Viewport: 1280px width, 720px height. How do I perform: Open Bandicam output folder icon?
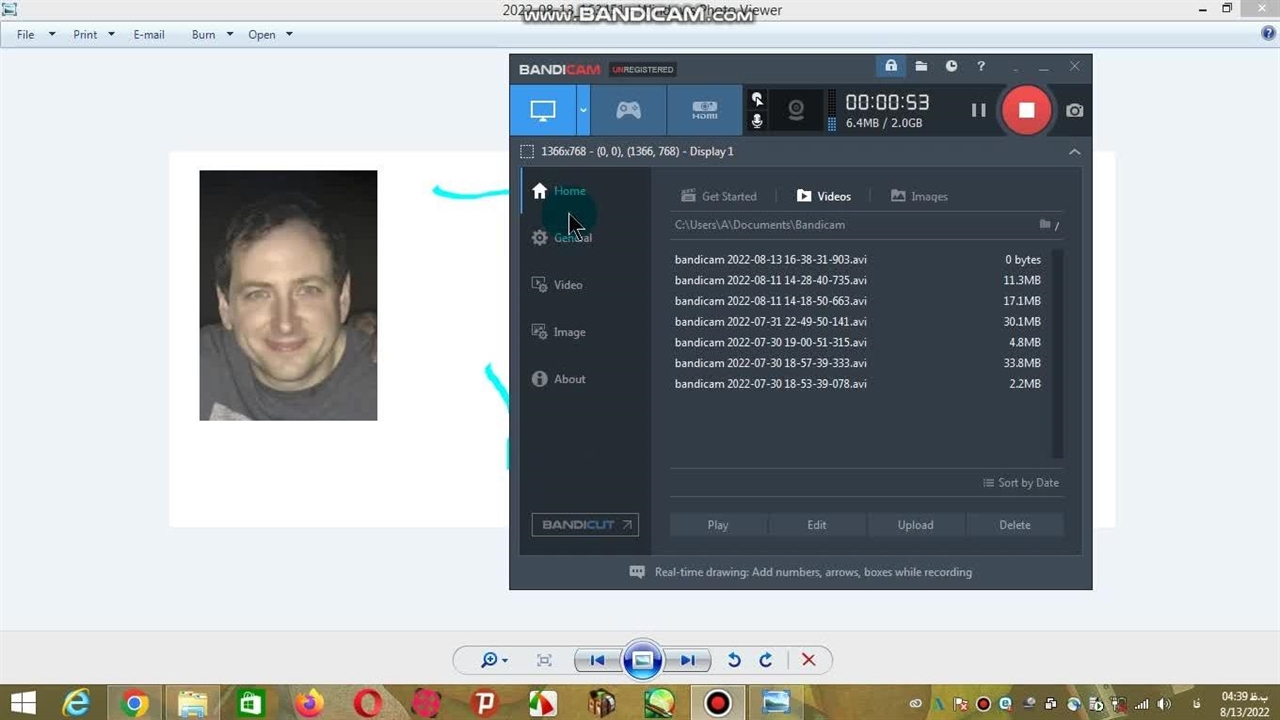[921, 67]
